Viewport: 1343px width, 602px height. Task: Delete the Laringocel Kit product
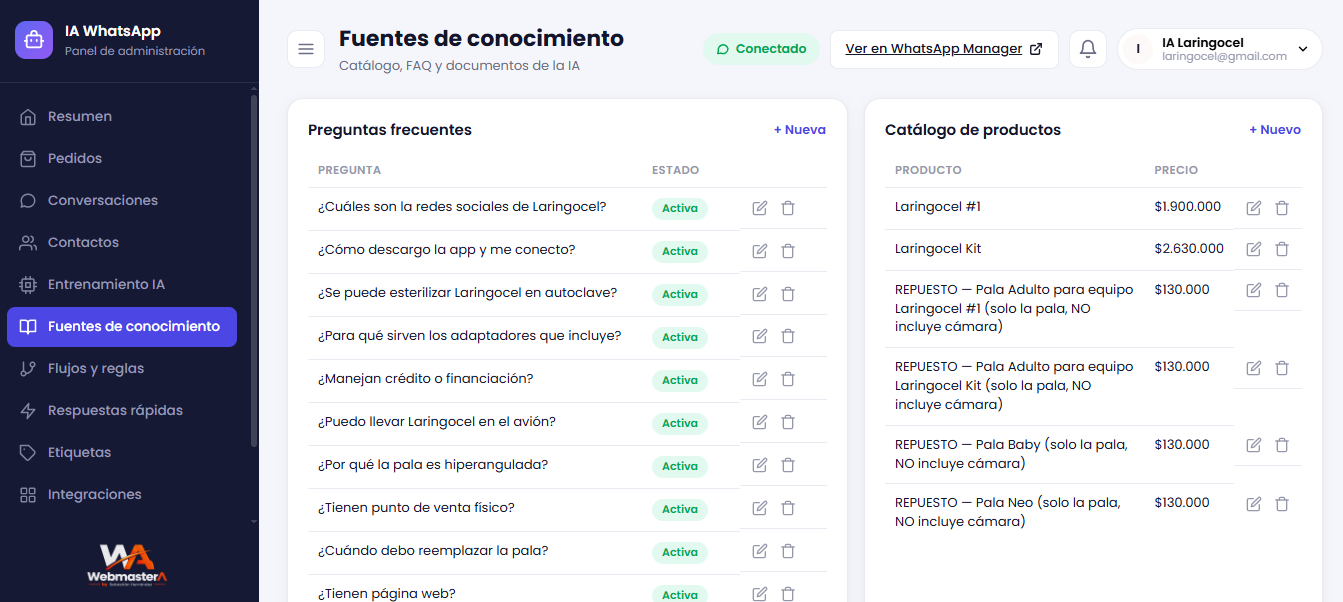click(1282, 249)
